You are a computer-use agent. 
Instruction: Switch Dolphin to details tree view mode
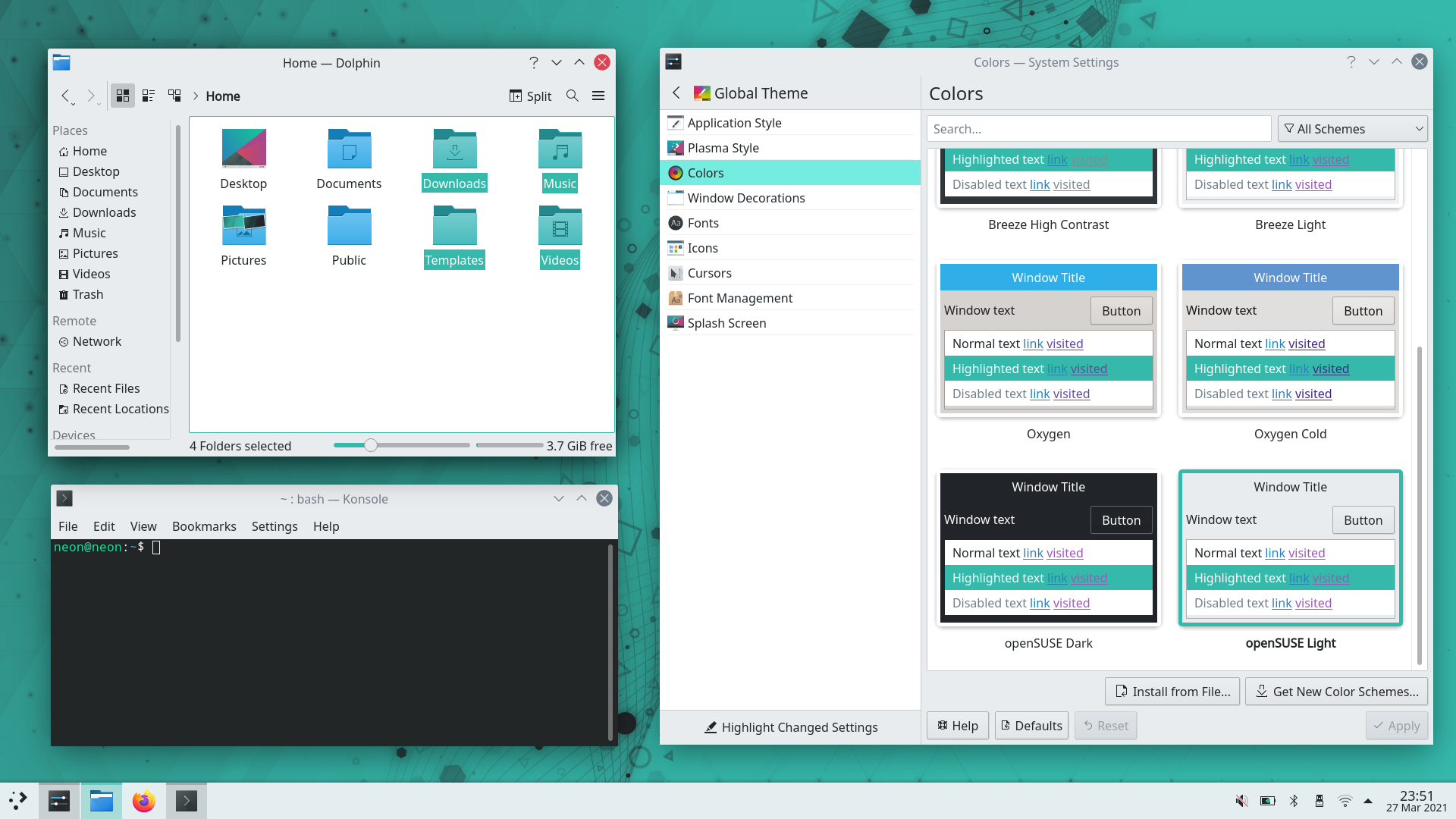click(x=174, y=96)
